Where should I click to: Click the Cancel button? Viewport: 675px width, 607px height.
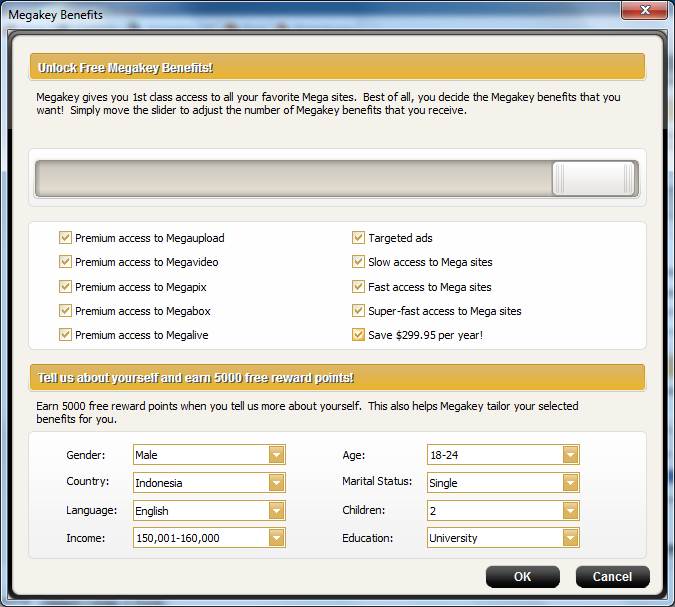613,576
